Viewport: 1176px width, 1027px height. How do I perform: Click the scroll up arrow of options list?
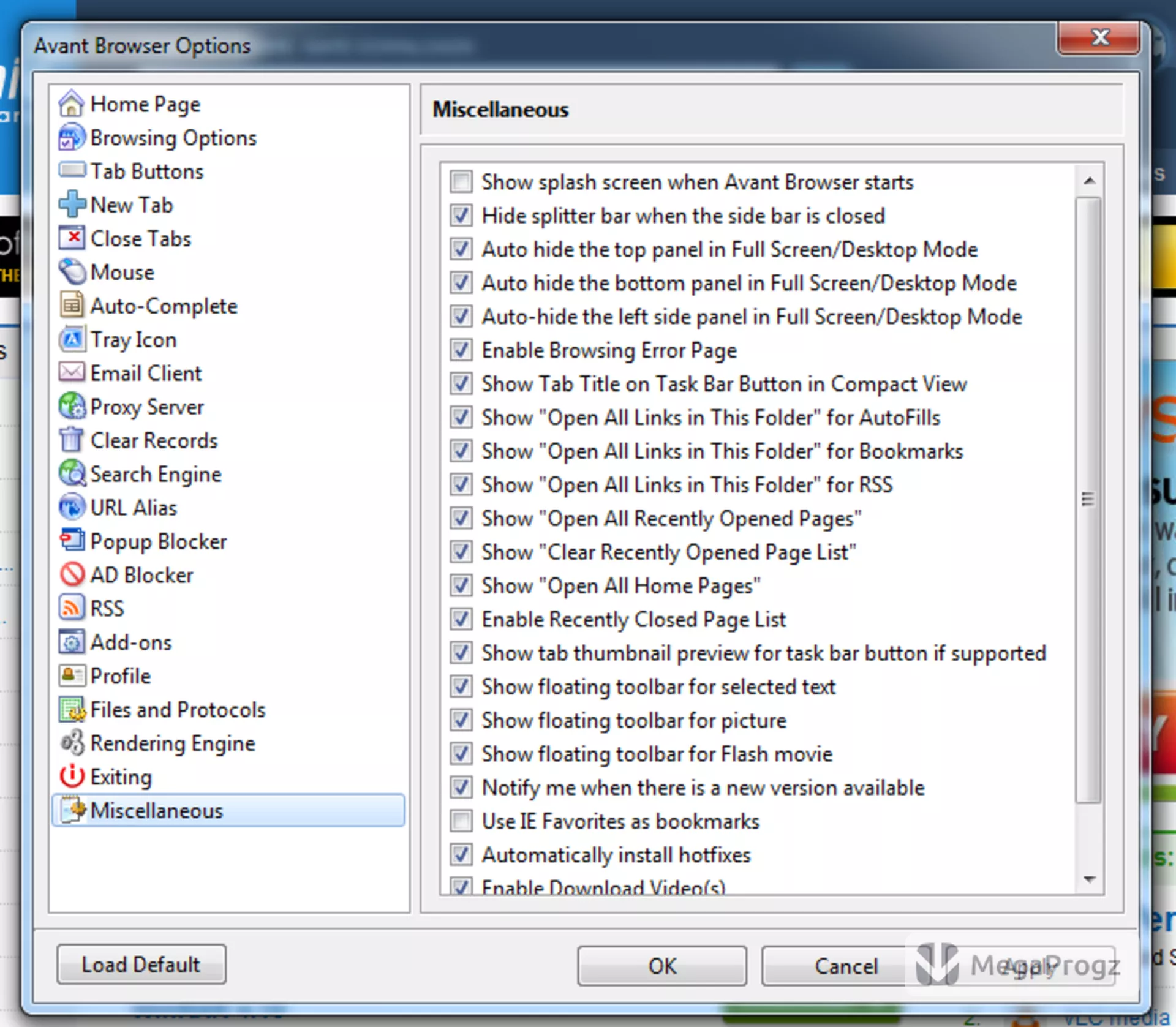(x=1089, y=180)
